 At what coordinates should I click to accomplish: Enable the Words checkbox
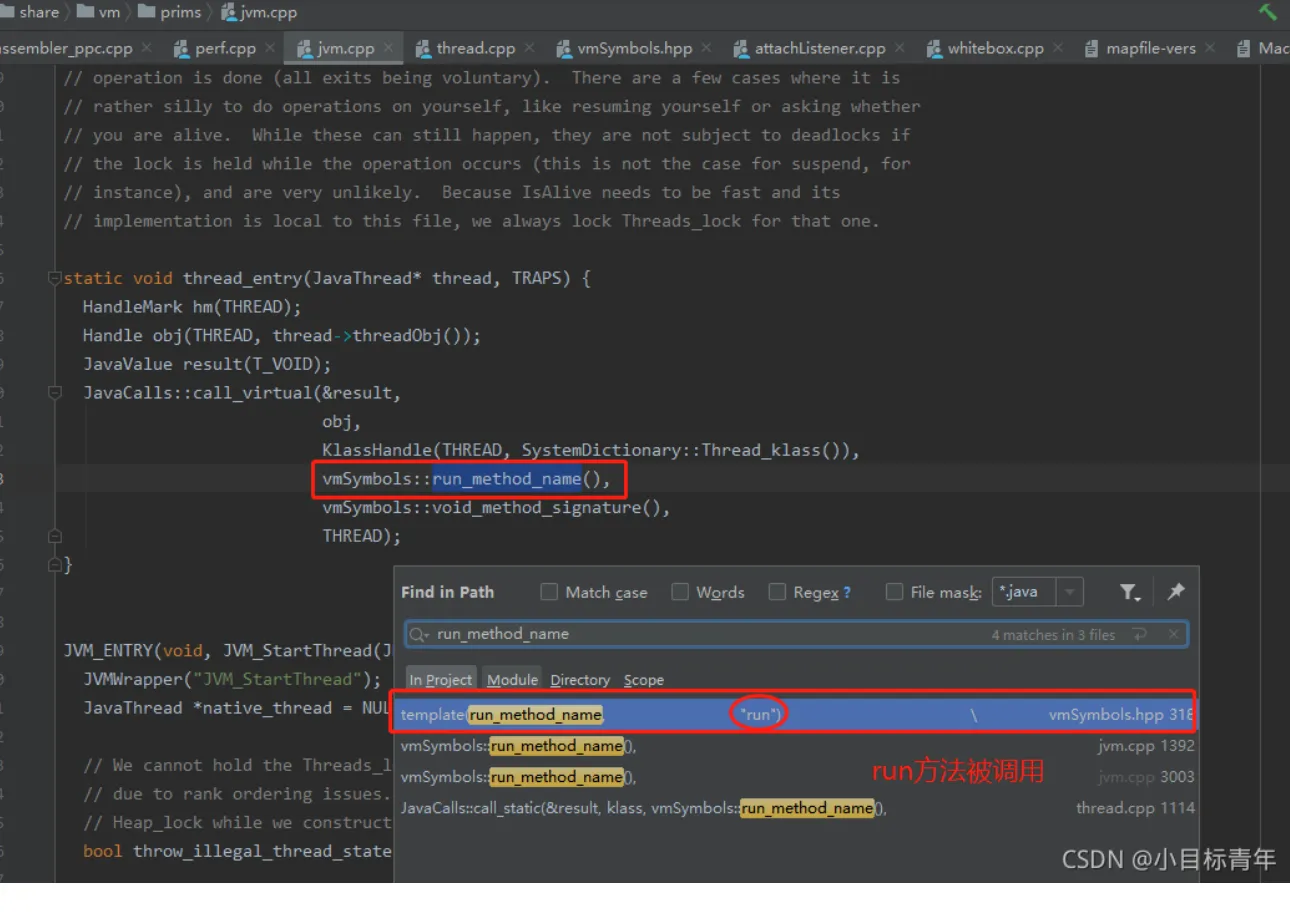[x=680, y=592]
